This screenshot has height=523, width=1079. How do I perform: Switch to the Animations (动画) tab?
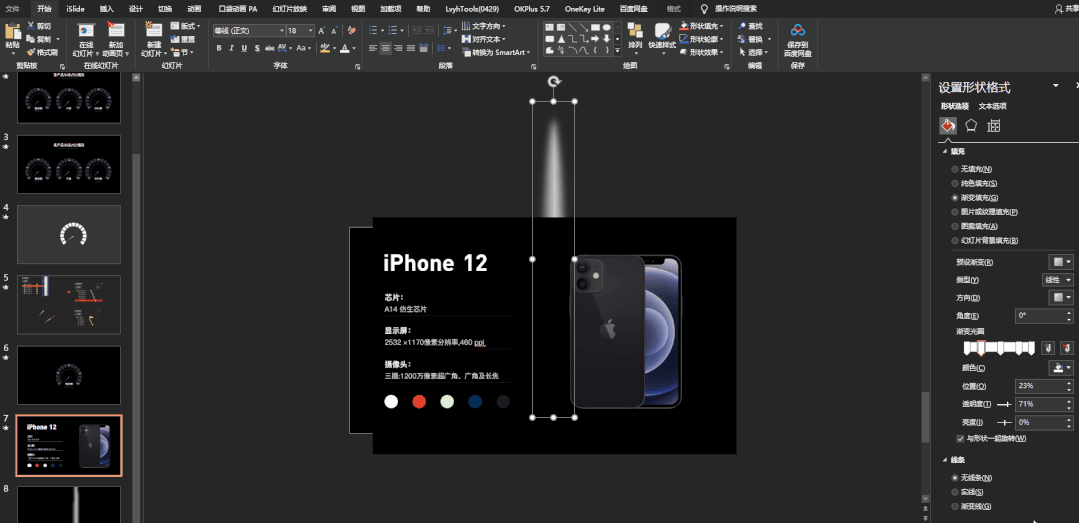(x=194, y=9)
